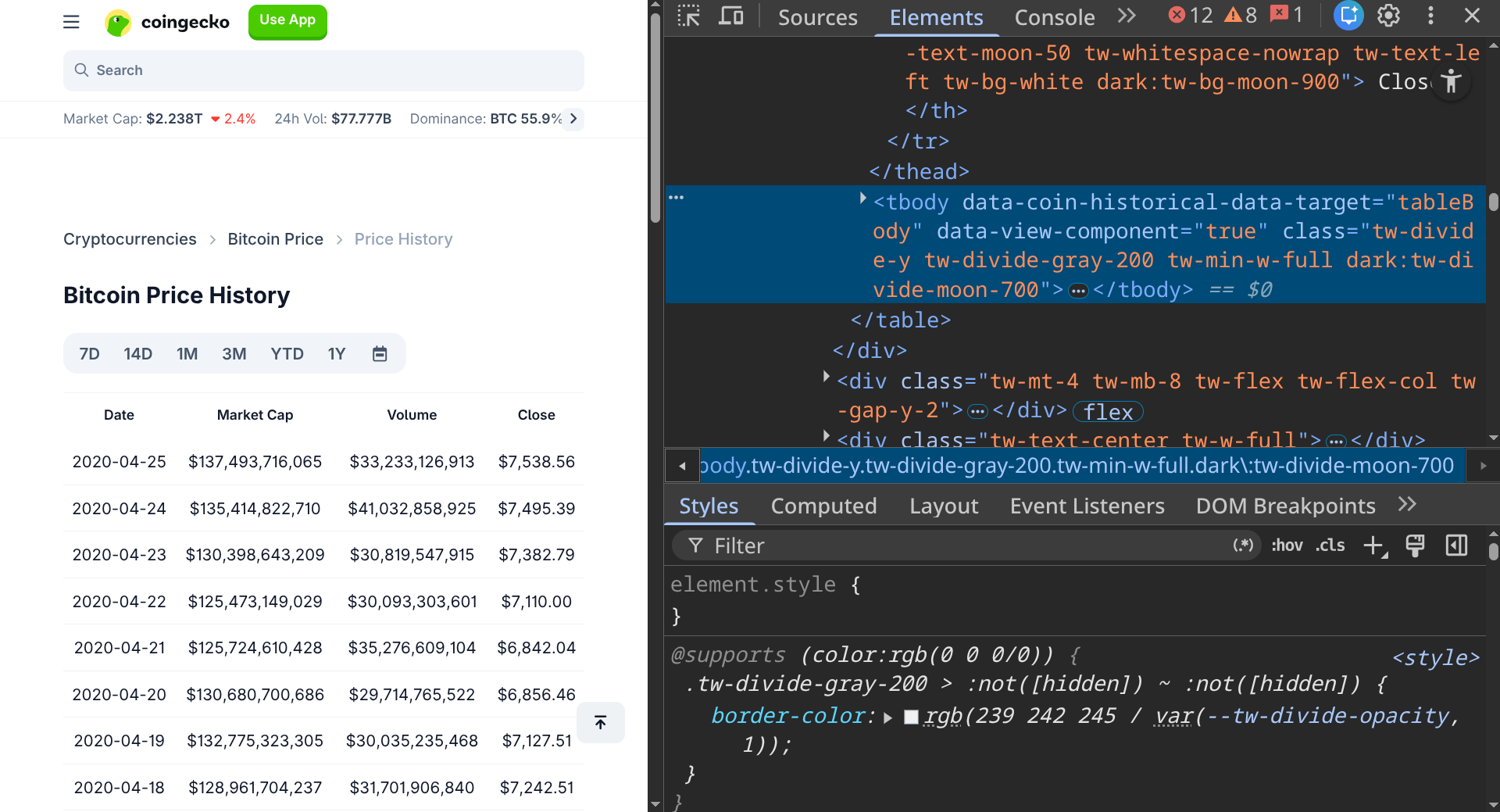
Task: Select the 1Y range
Action: point(337,354)
